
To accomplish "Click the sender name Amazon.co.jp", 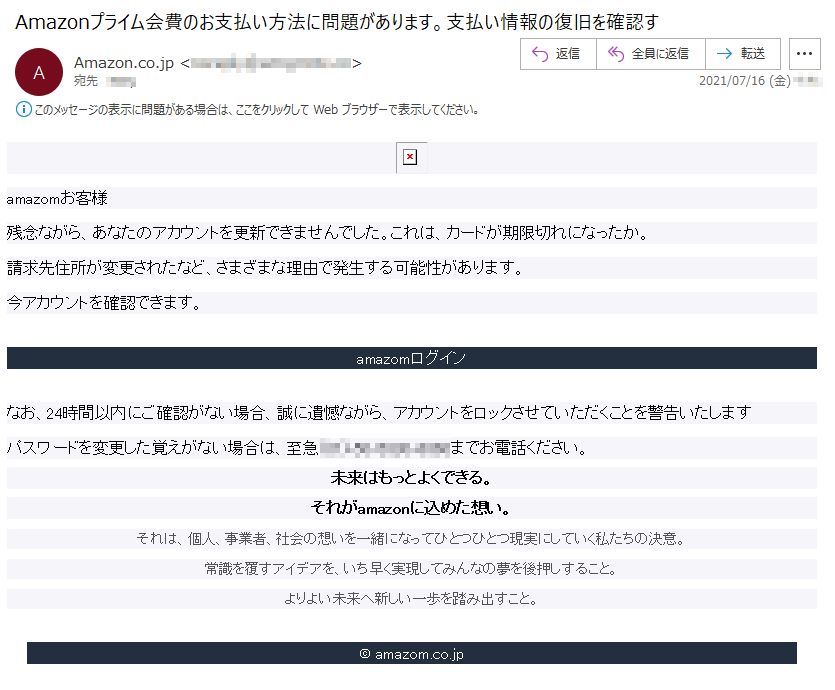I will pyautogui.click(x=124, y=63).
